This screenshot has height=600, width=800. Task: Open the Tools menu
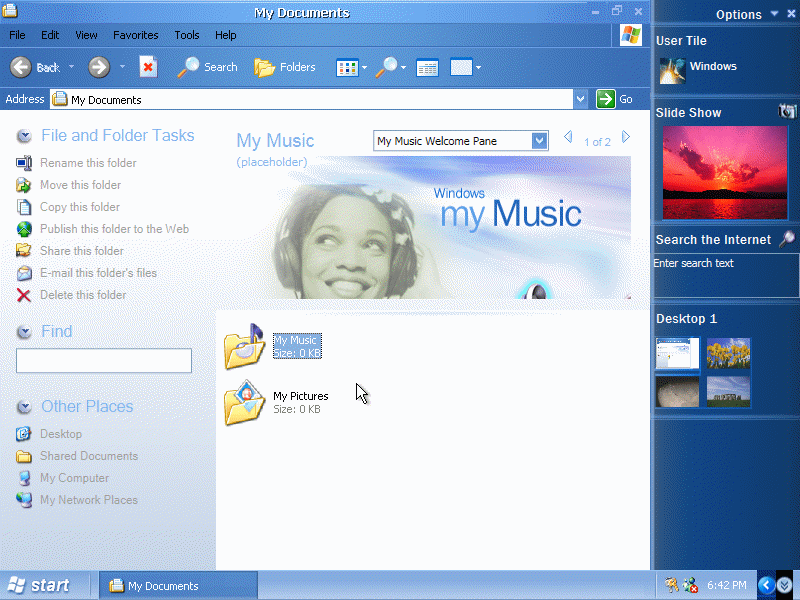pyautogui.click(x=187, y=35)
